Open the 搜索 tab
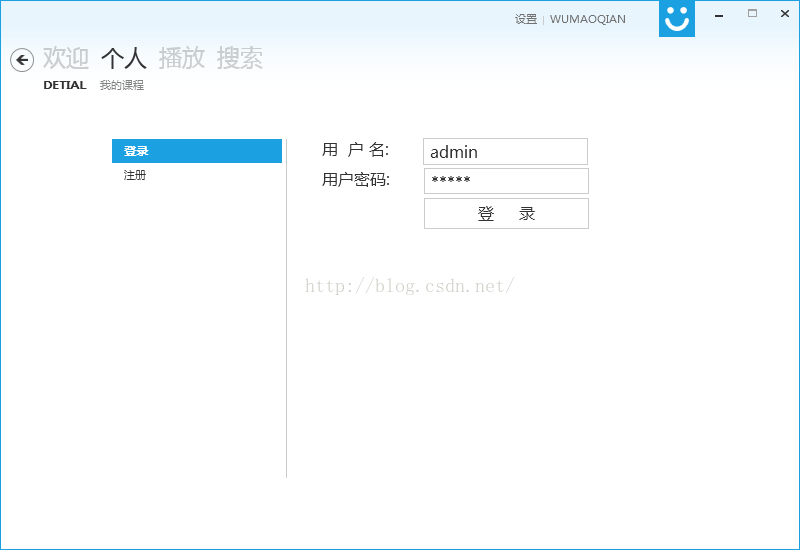800x550 pixels. tap(240, 58)
